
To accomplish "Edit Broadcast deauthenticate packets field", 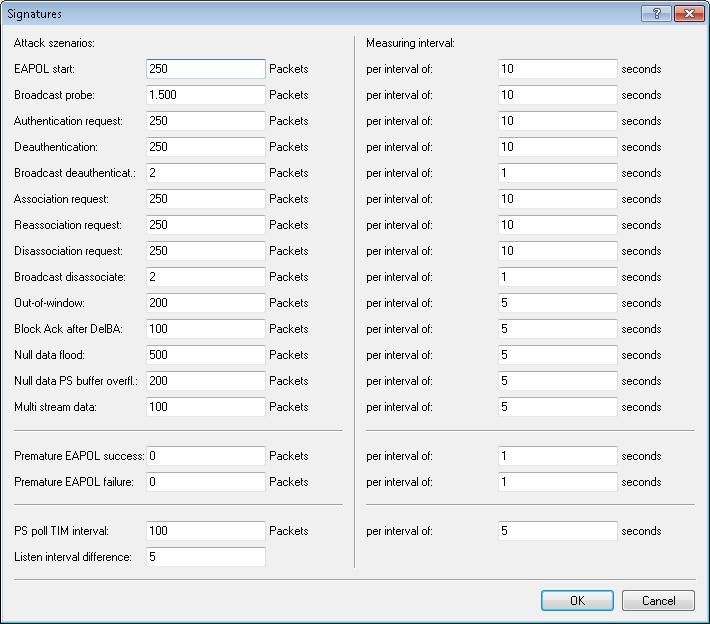I will (x=205, y=173).
